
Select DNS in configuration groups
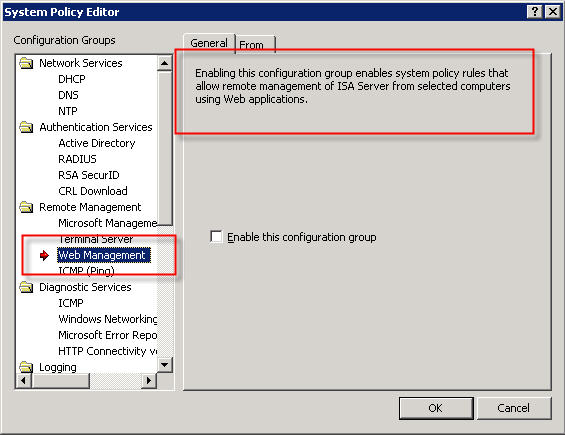pyautogui.click(x=68, y=95)
